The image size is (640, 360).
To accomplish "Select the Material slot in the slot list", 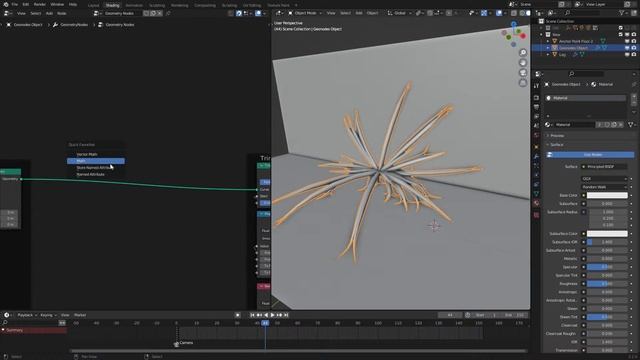I will pos(586,98).
